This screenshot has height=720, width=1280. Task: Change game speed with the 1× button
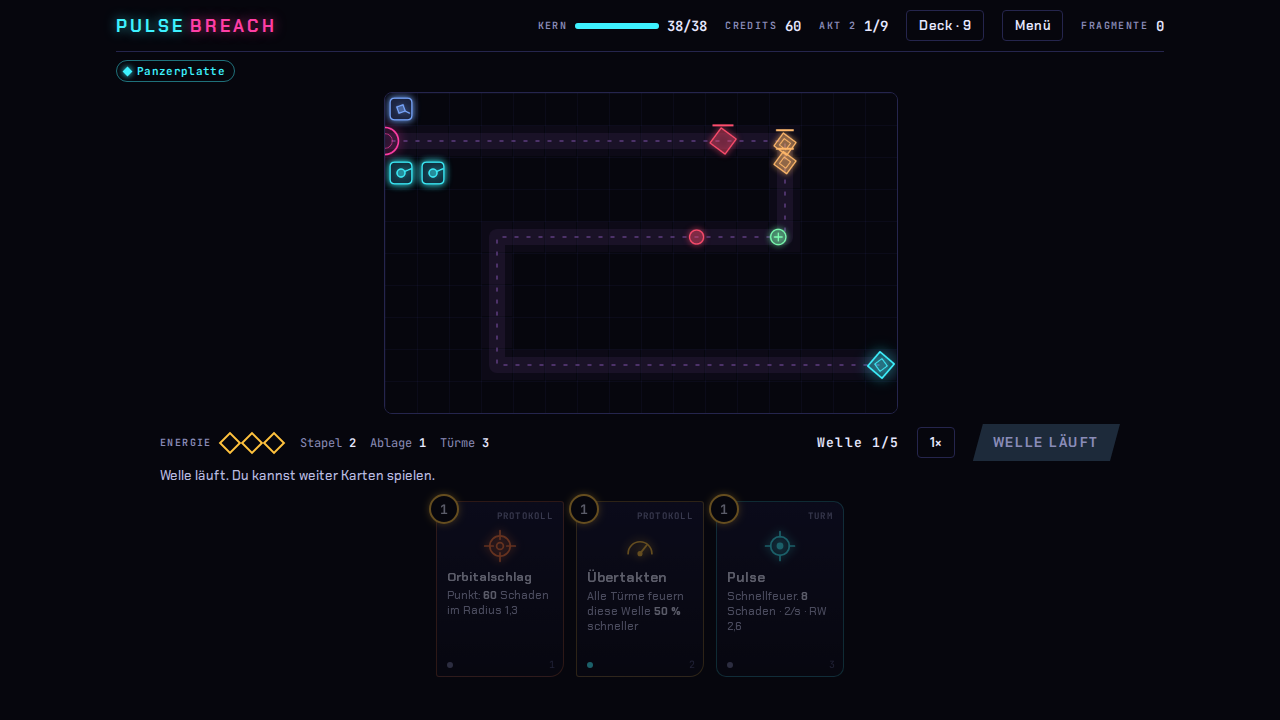936,442
